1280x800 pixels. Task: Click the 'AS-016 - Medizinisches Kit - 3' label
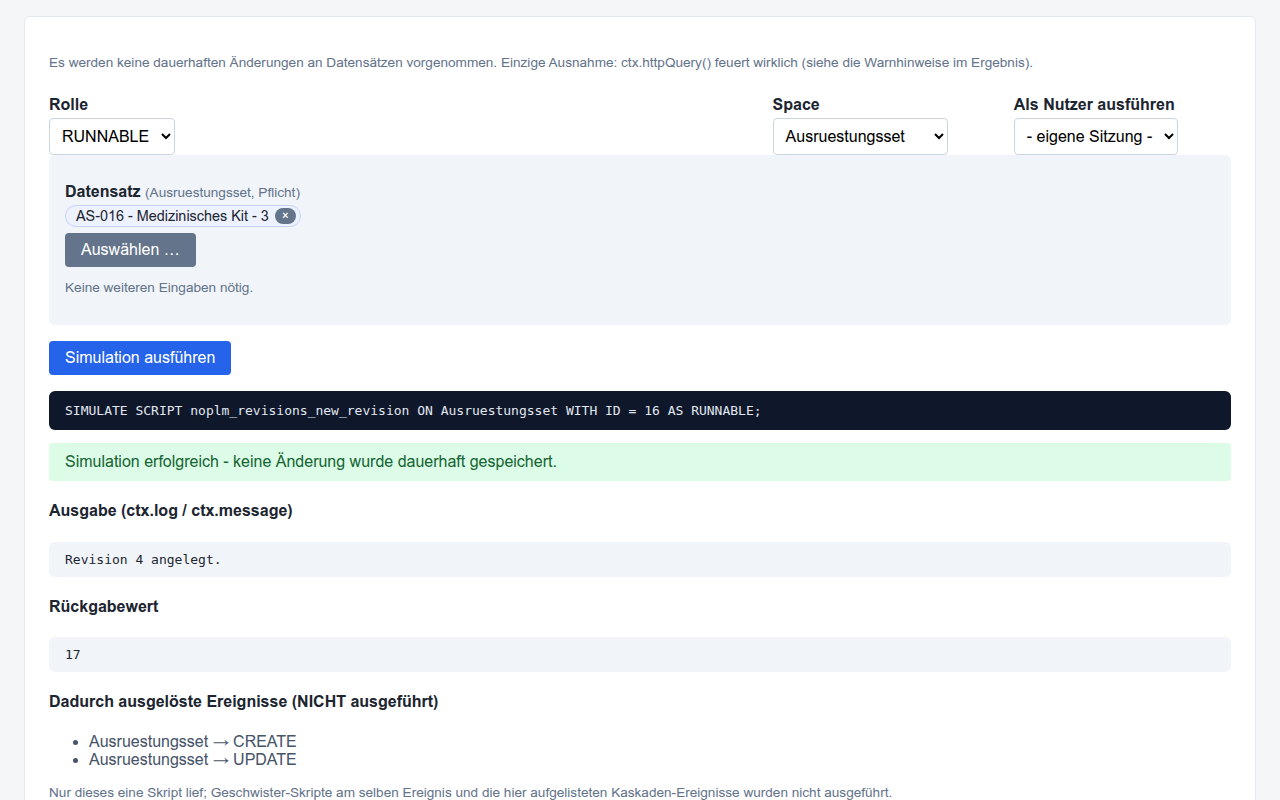tap(172, 216)
